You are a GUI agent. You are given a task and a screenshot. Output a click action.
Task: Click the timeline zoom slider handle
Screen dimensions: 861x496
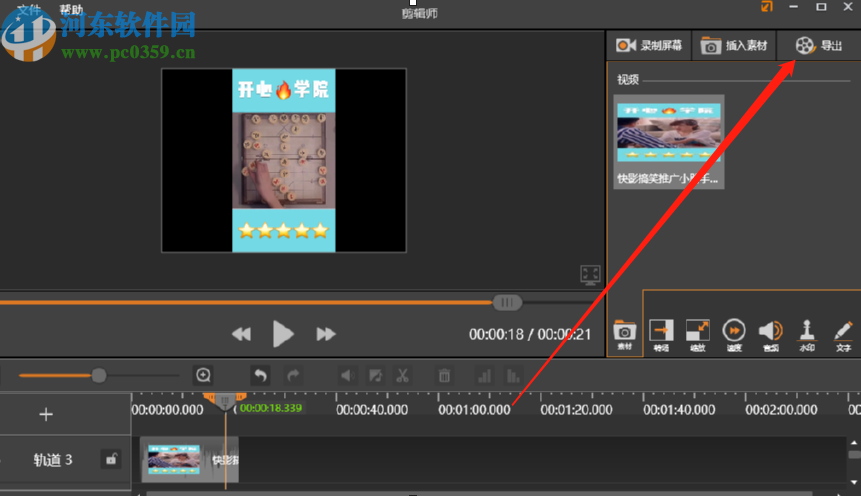tap(99, 376)
